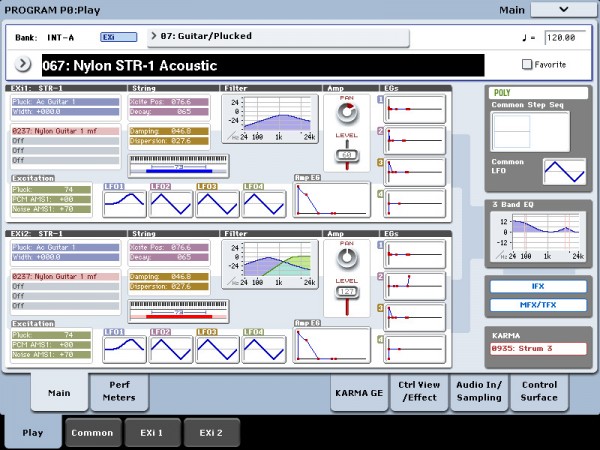Open EXi1 LFO2 triangle waveform
This screenshot has width=600, height=450.
click(x=171, y=204)
